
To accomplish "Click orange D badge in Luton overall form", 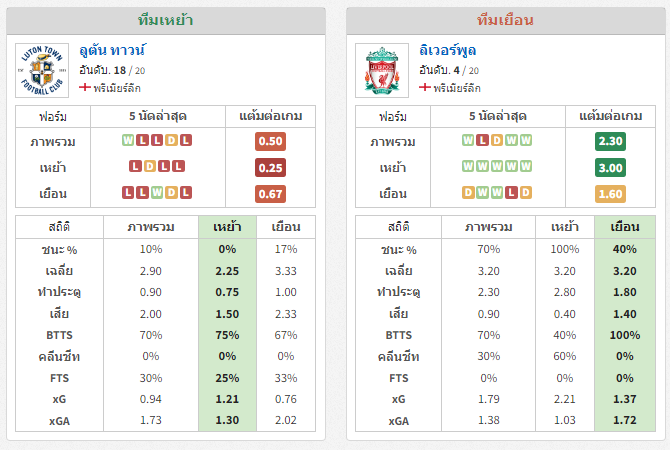I will point(171,141).
